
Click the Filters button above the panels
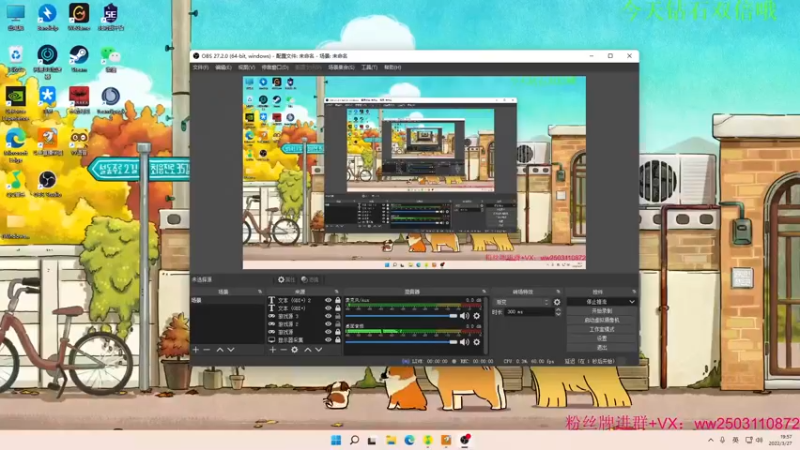click(x=310, y=280)
